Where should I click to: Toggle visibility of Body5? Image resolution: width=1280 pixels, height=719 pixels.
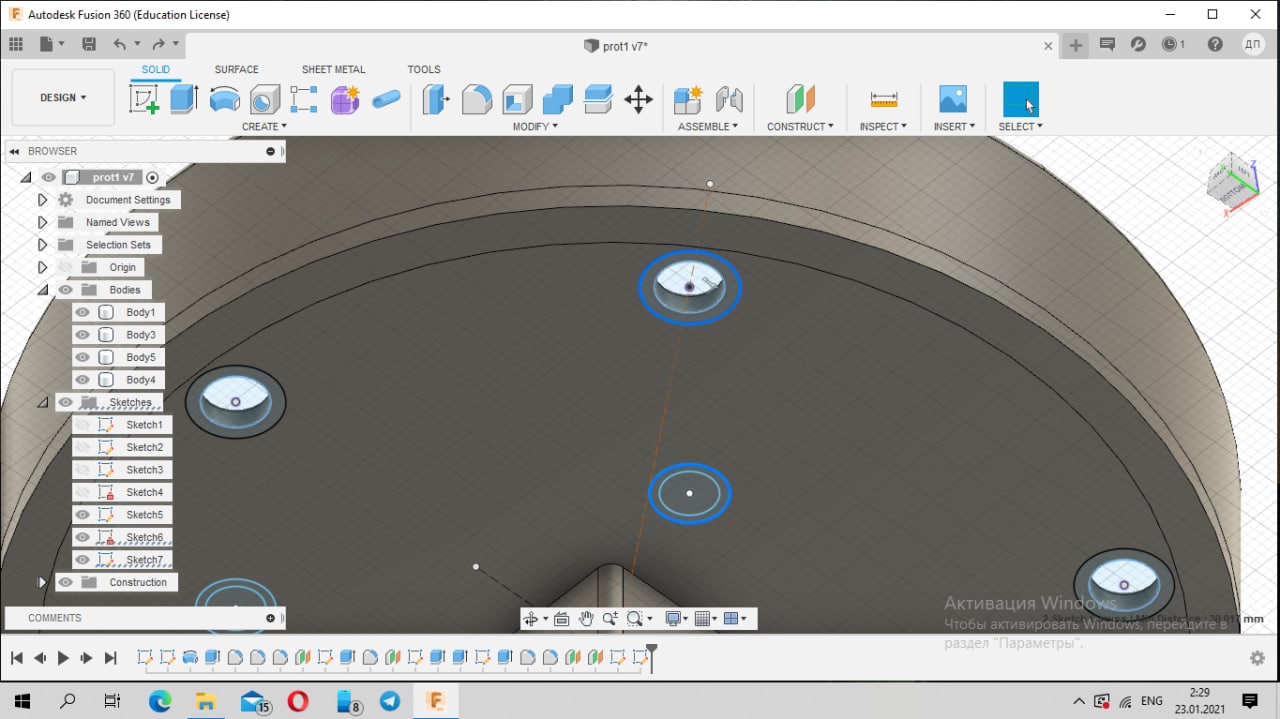(x=82, y=357)
